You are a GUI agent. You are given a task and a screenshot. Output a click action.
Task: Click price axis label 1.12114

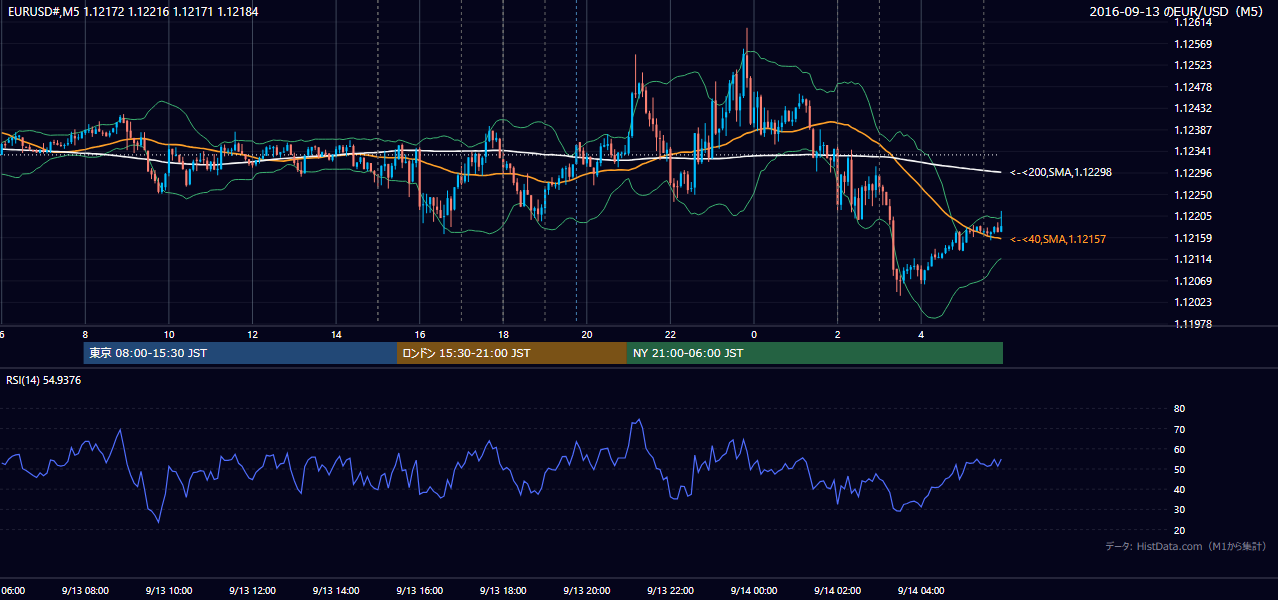(x=1194, y=259)
